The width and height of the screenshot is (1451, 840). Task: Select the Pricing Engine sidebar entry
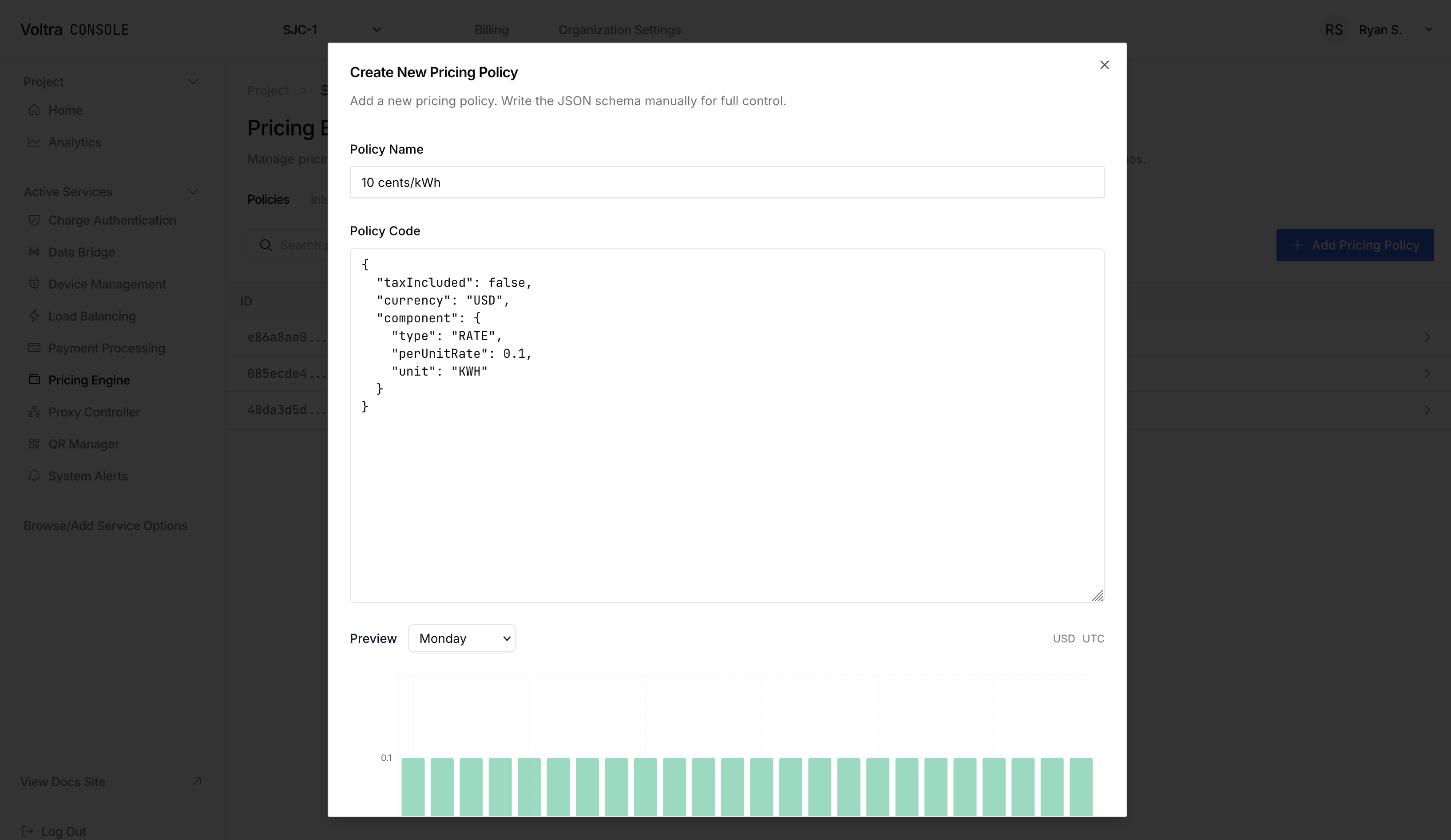(89, 380)
